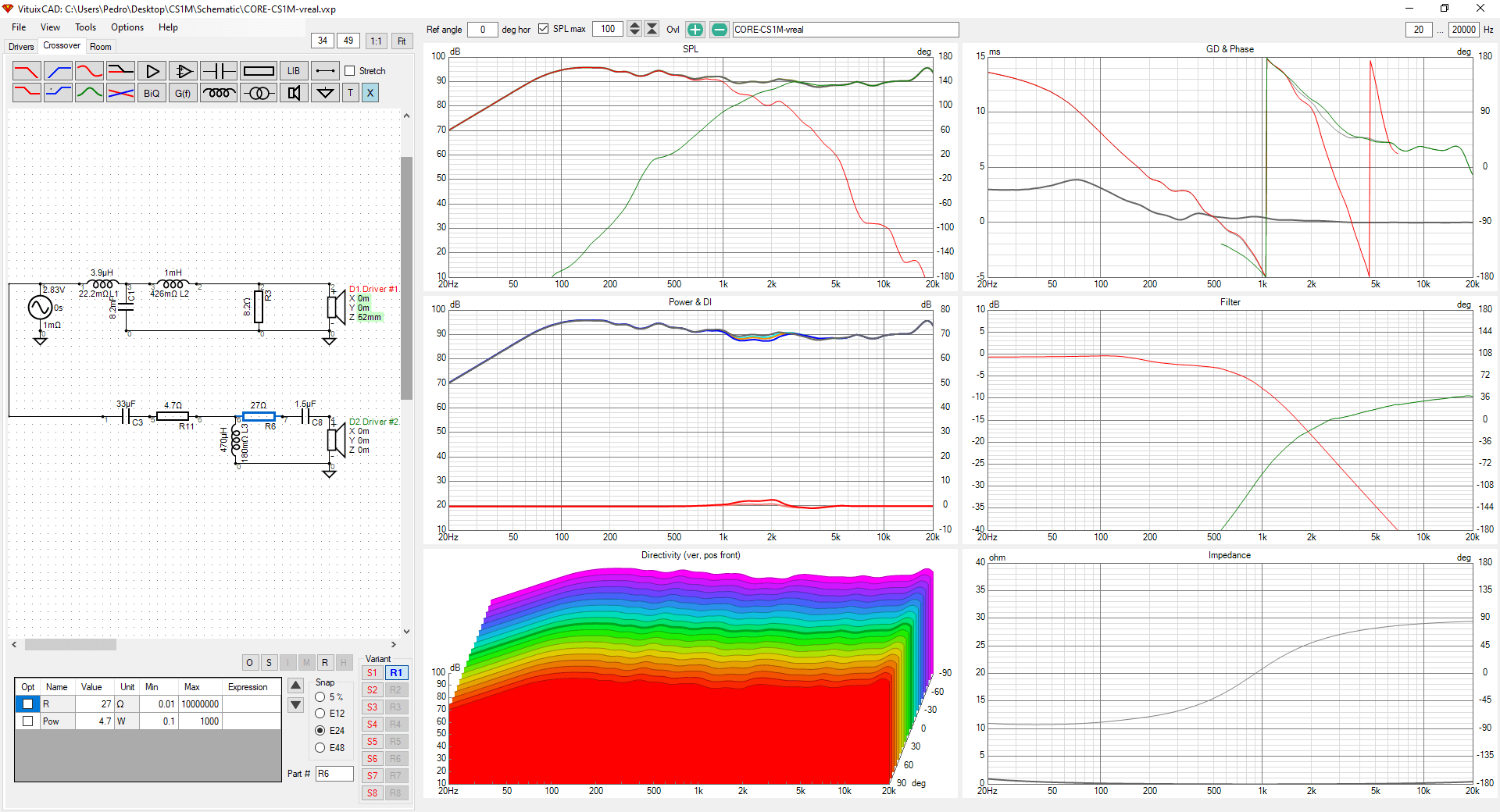The width and height of the screenshot is (1500, 812).
Task: Select the wire connection tool
Action: click(x=325, y=71)
